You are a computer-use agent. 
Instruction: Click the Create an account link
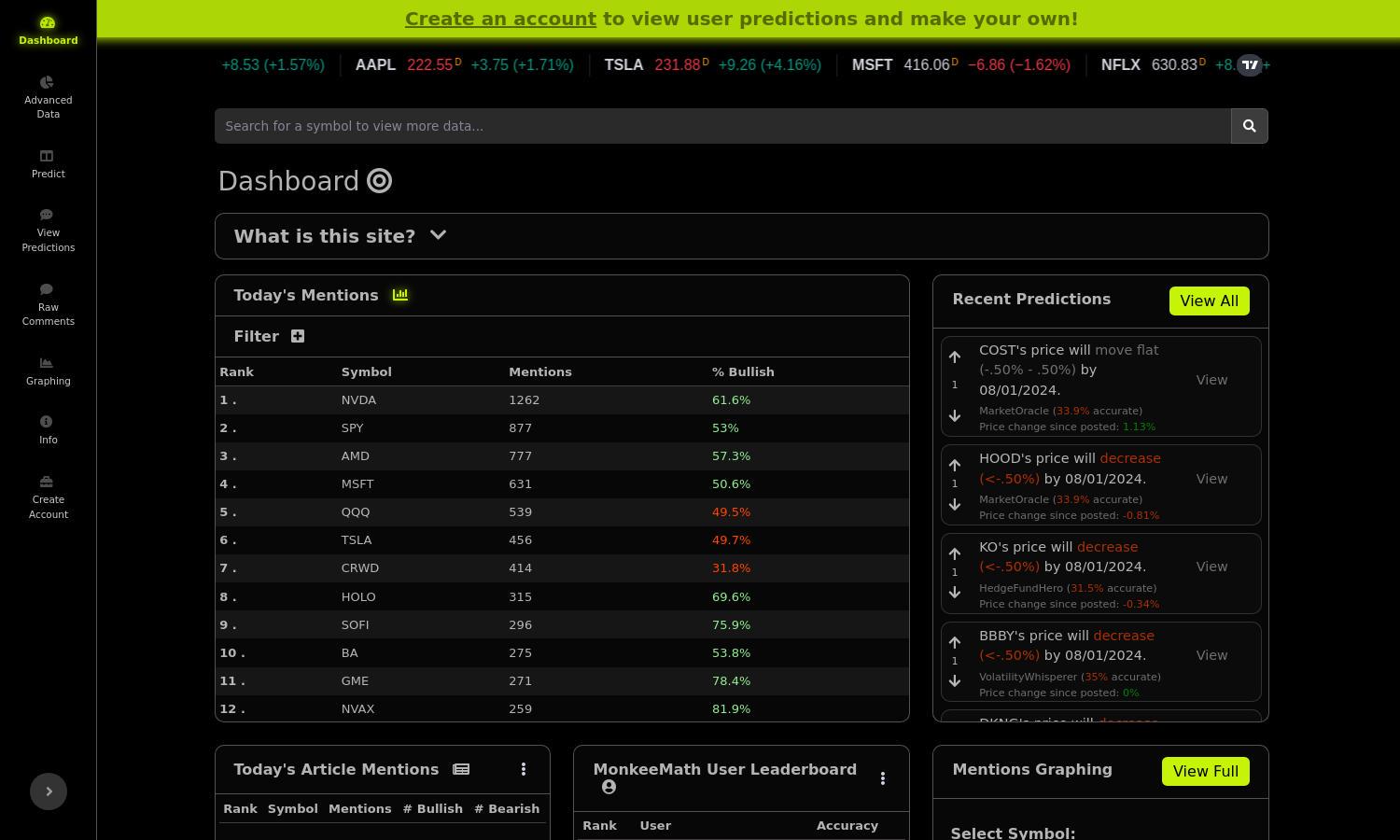500,19
